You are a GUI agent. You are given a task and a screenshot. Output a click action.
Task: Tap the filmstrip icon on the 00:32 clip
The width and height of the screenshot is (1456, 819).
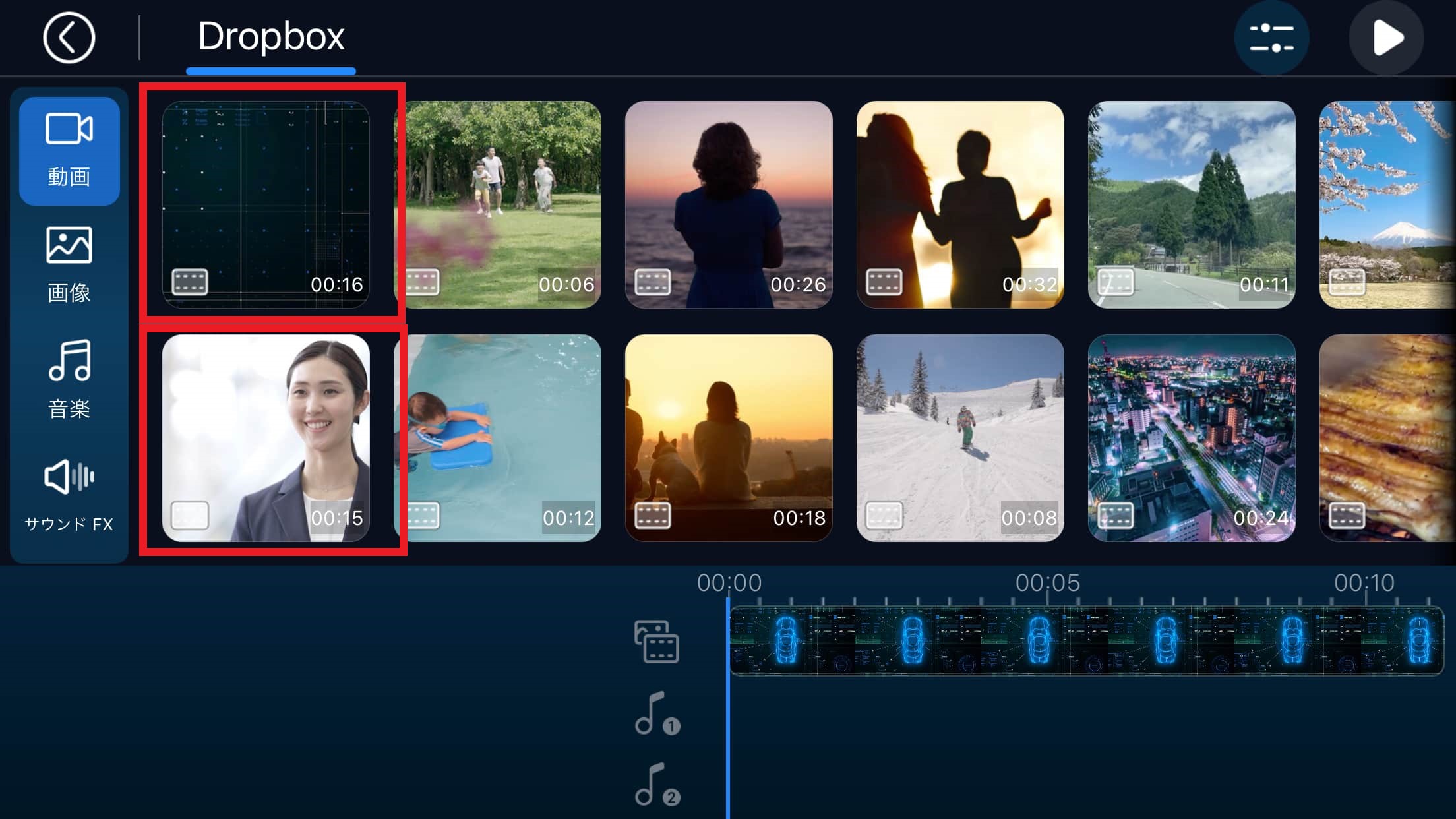point(884,282)
